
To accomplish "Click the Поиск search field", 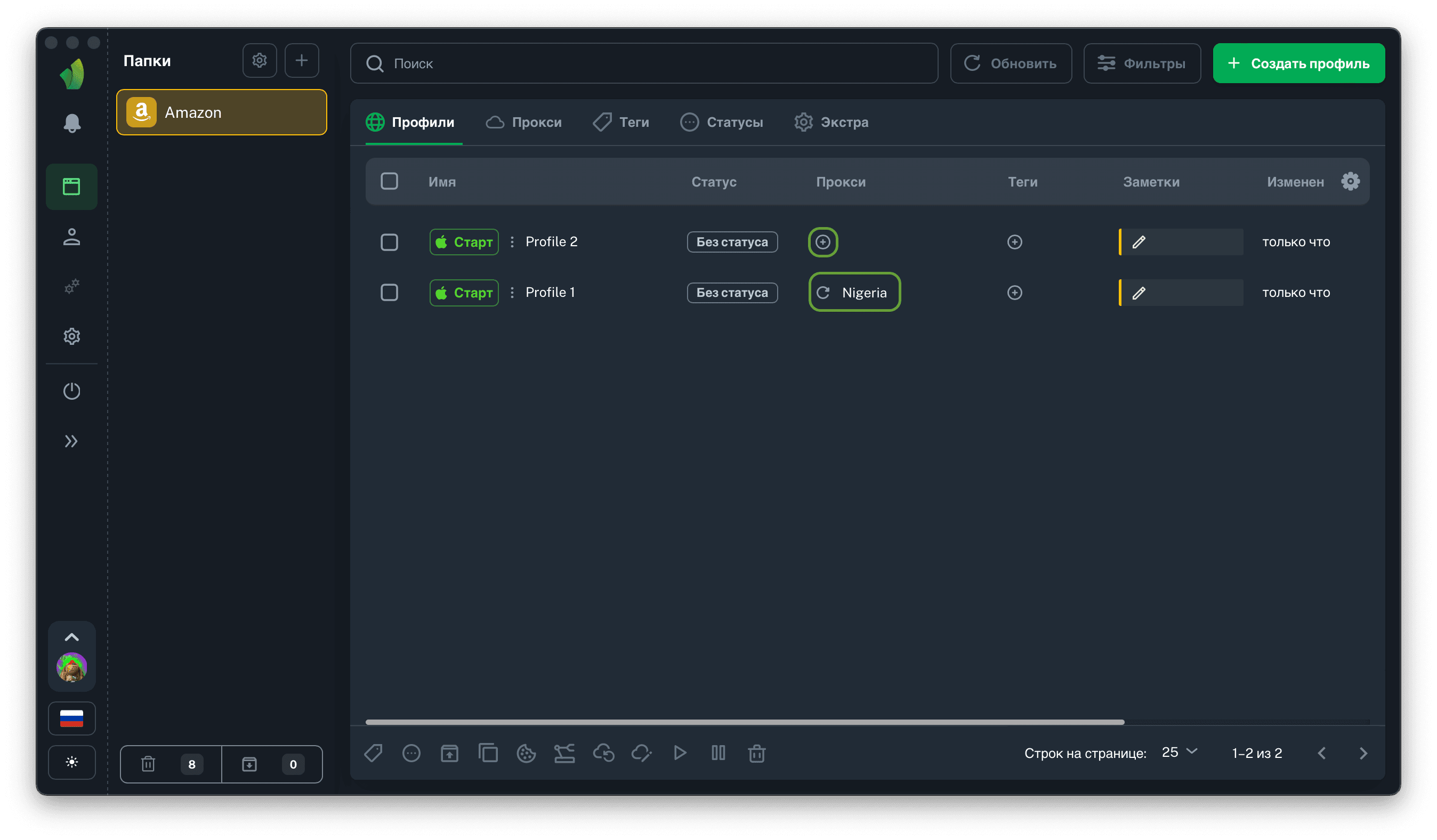I will pyautogui.click(x=643, y=63).
